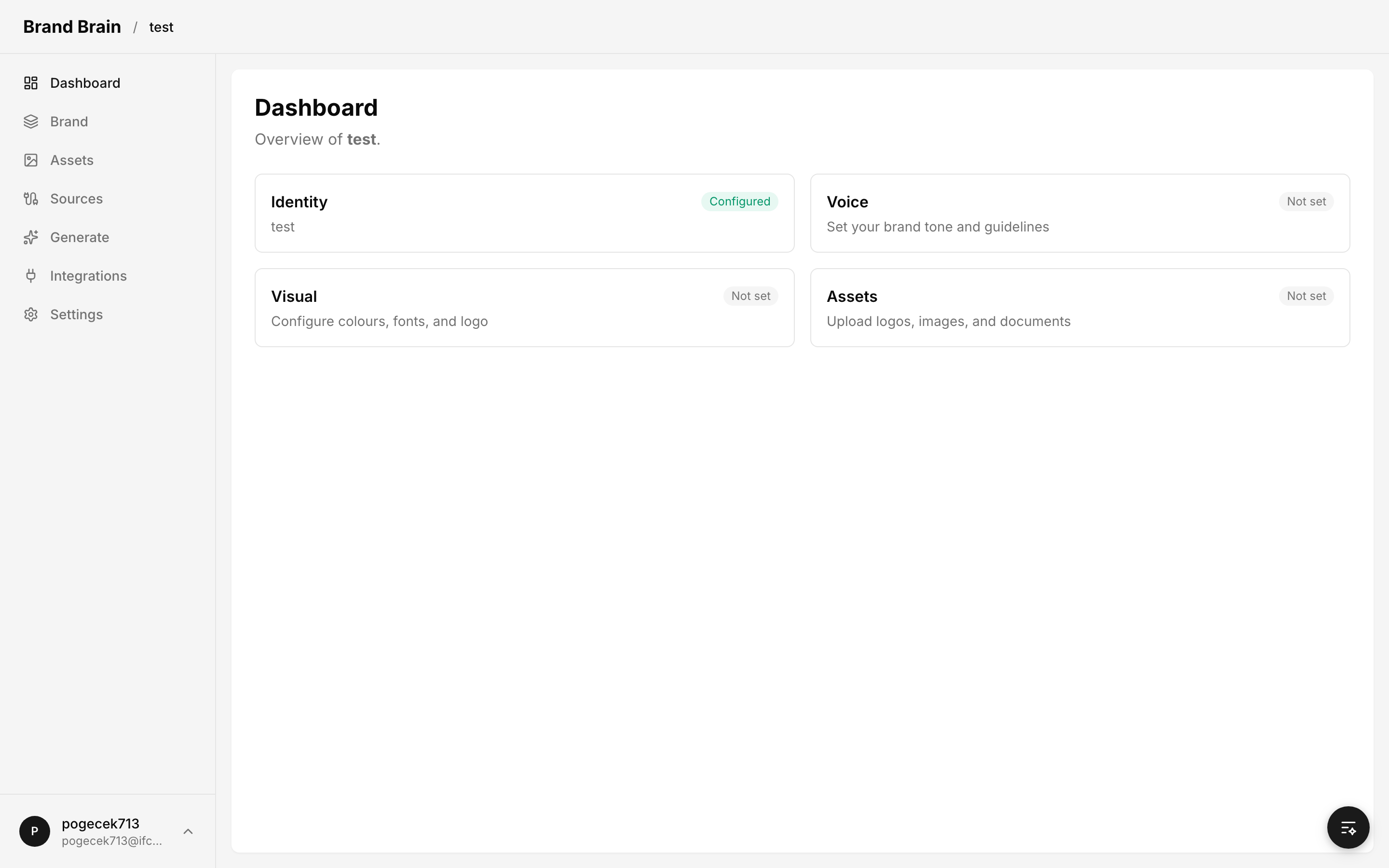Expand the account menu chevron
The image size is (1389, 868).
click(188, 831)
